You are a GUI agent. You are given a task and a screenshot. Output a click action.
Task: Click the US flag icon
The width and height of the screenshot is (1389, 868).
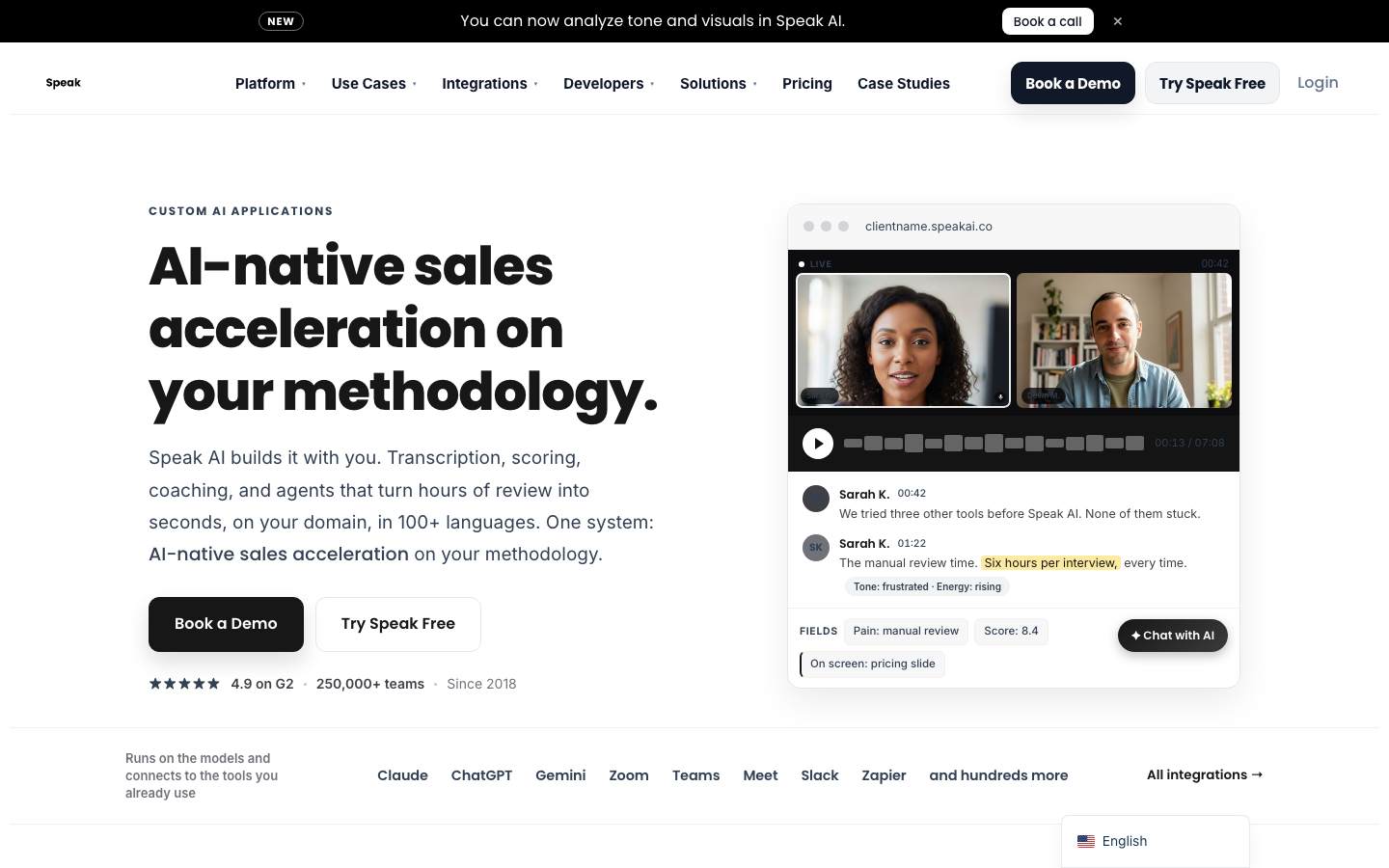[1086, 841]
